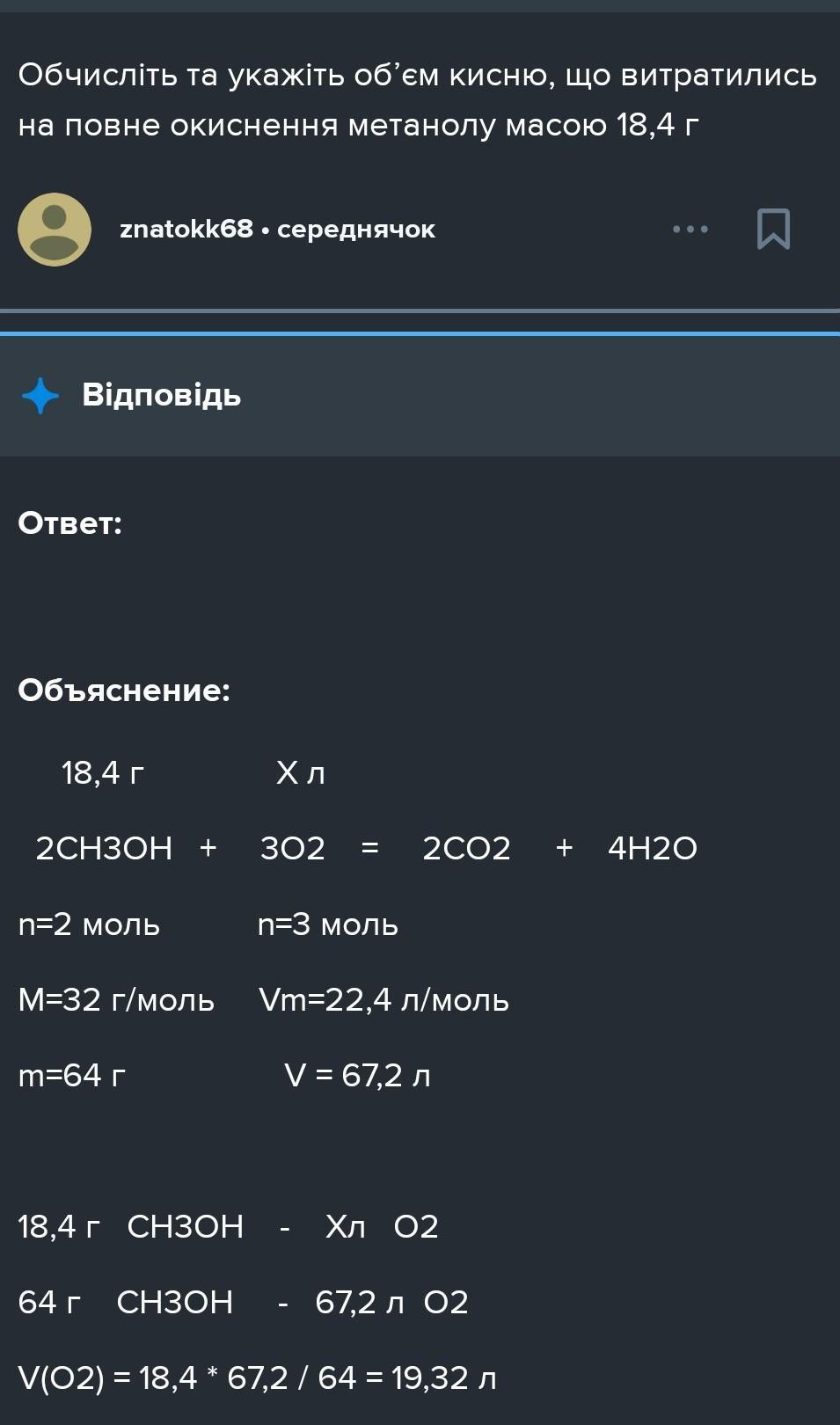840x1425 pixels.
Task: Click the Ответ: heading
Action: (x=70, y=523)
